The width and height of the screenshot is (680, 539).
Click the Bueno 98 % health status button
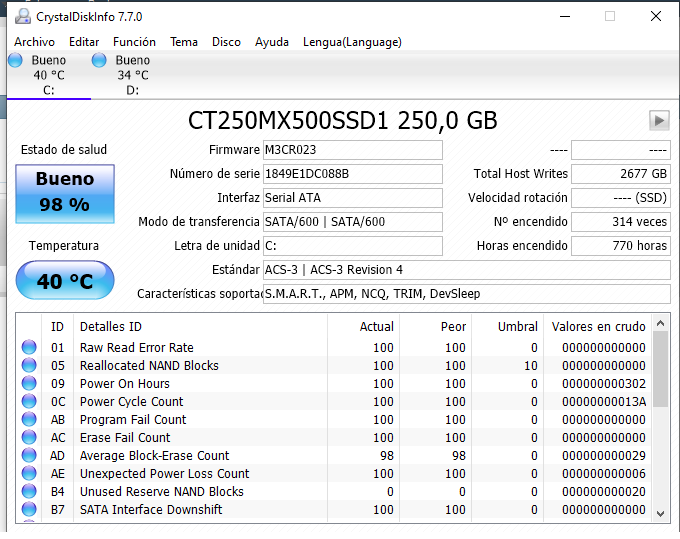pyautogui.click(x=65, y=194)
